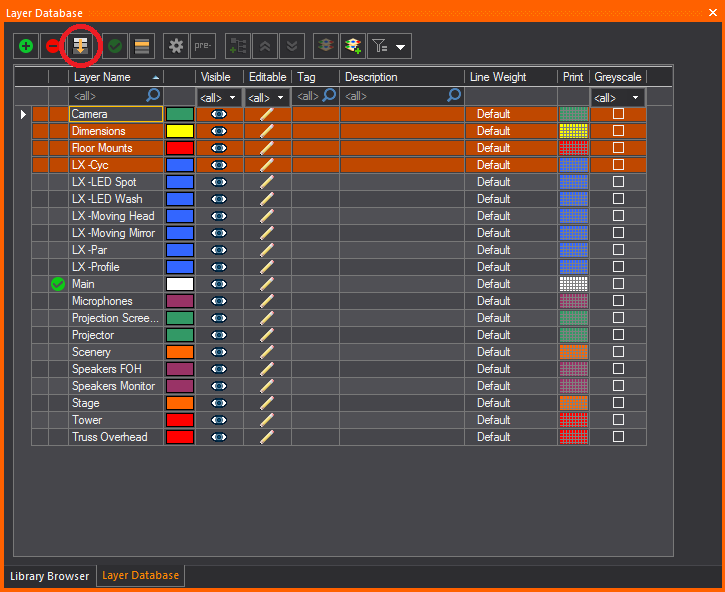Click the green checkmark set-current icon
The image size is (725, 592).
click(x=115, y=46)
